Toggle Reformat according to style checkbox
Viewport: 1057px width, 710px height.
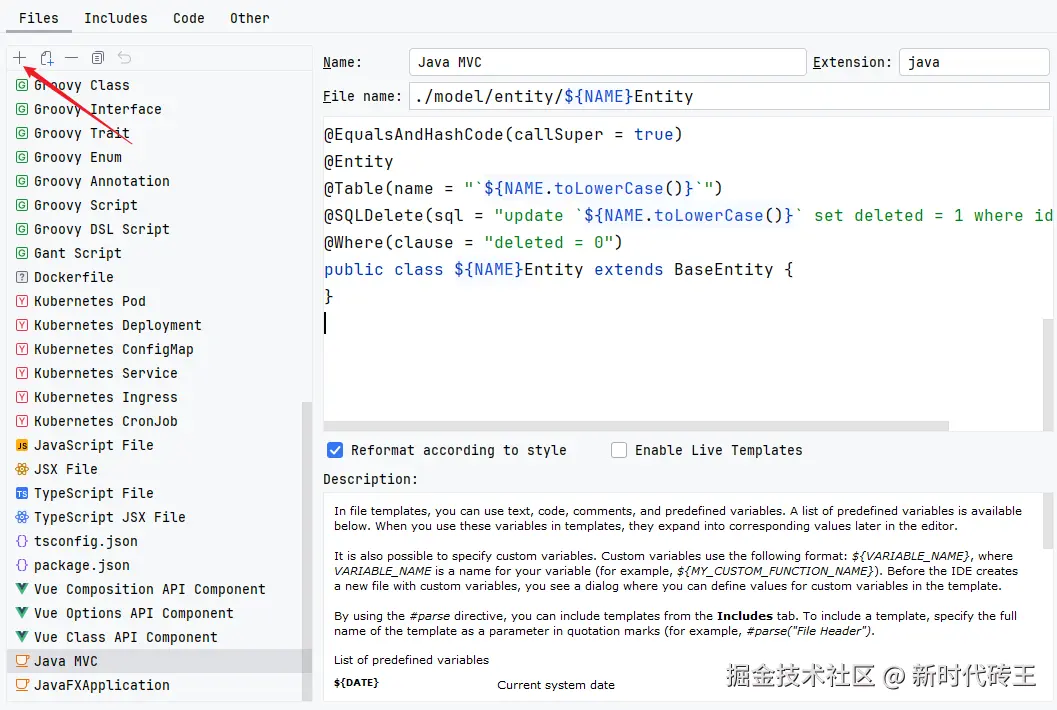[x=335, y=450]
